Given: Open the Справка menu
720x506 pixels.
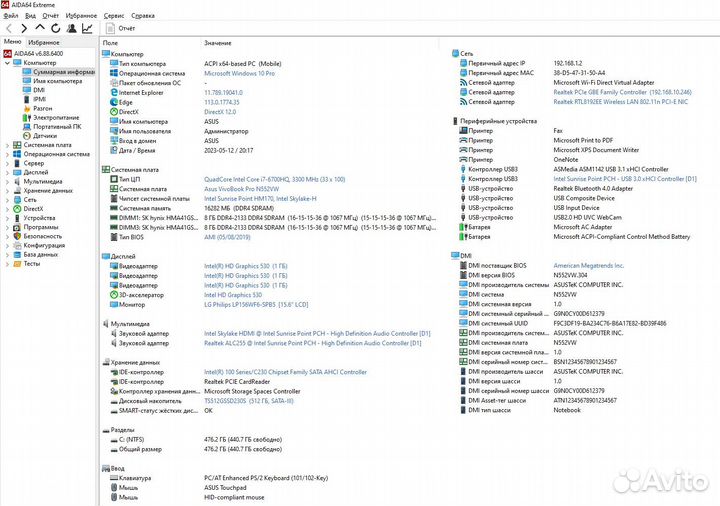Looking at the screenshot, I should click(x=143, y=16).
